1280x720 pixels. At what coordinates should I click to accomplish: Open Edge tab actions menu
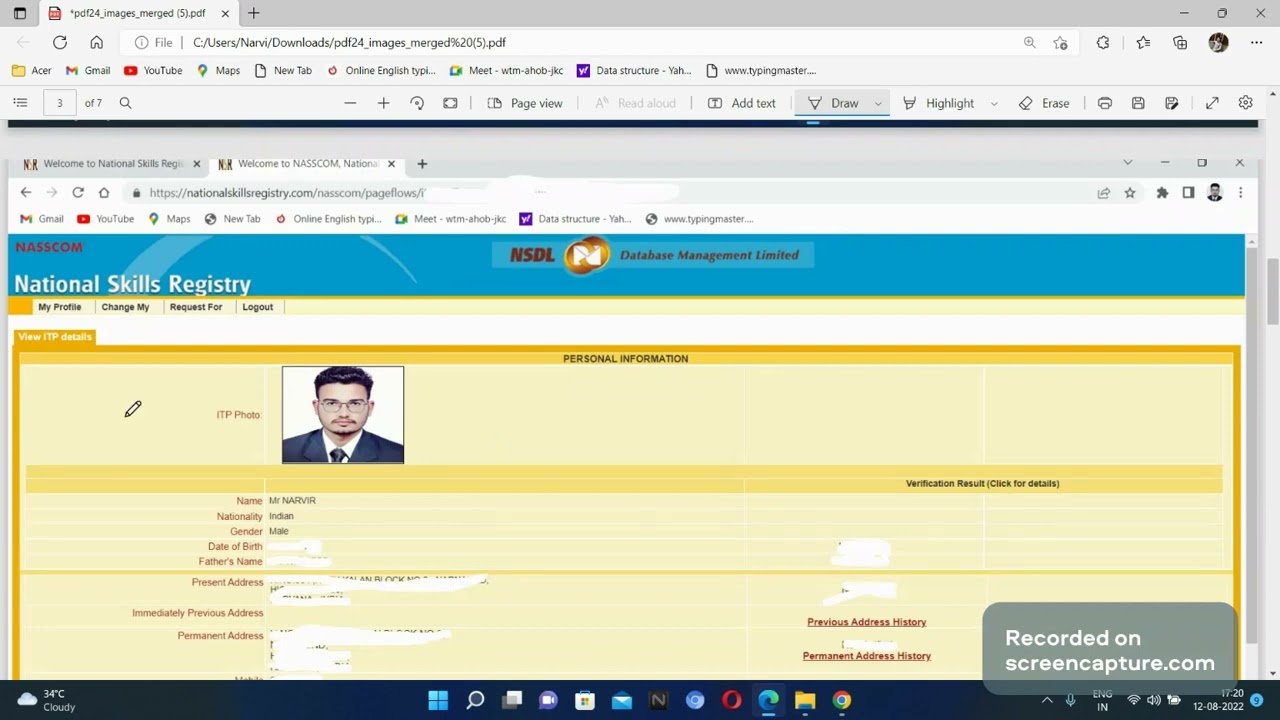19,14
